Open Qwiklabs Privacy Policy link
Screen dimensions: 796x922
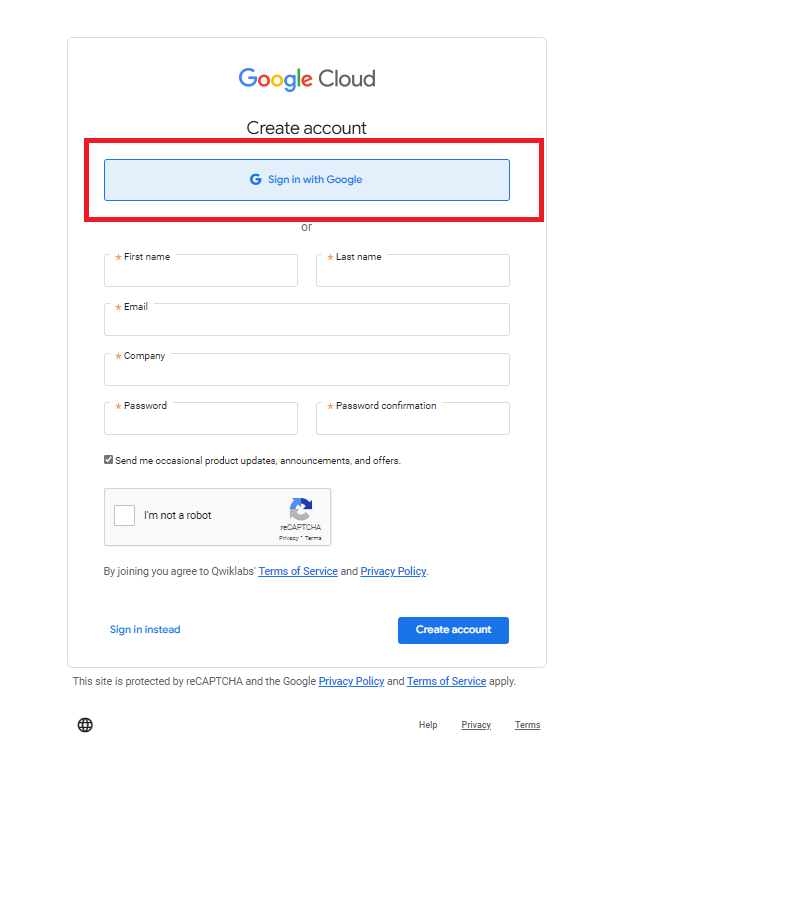pos(393,572)
